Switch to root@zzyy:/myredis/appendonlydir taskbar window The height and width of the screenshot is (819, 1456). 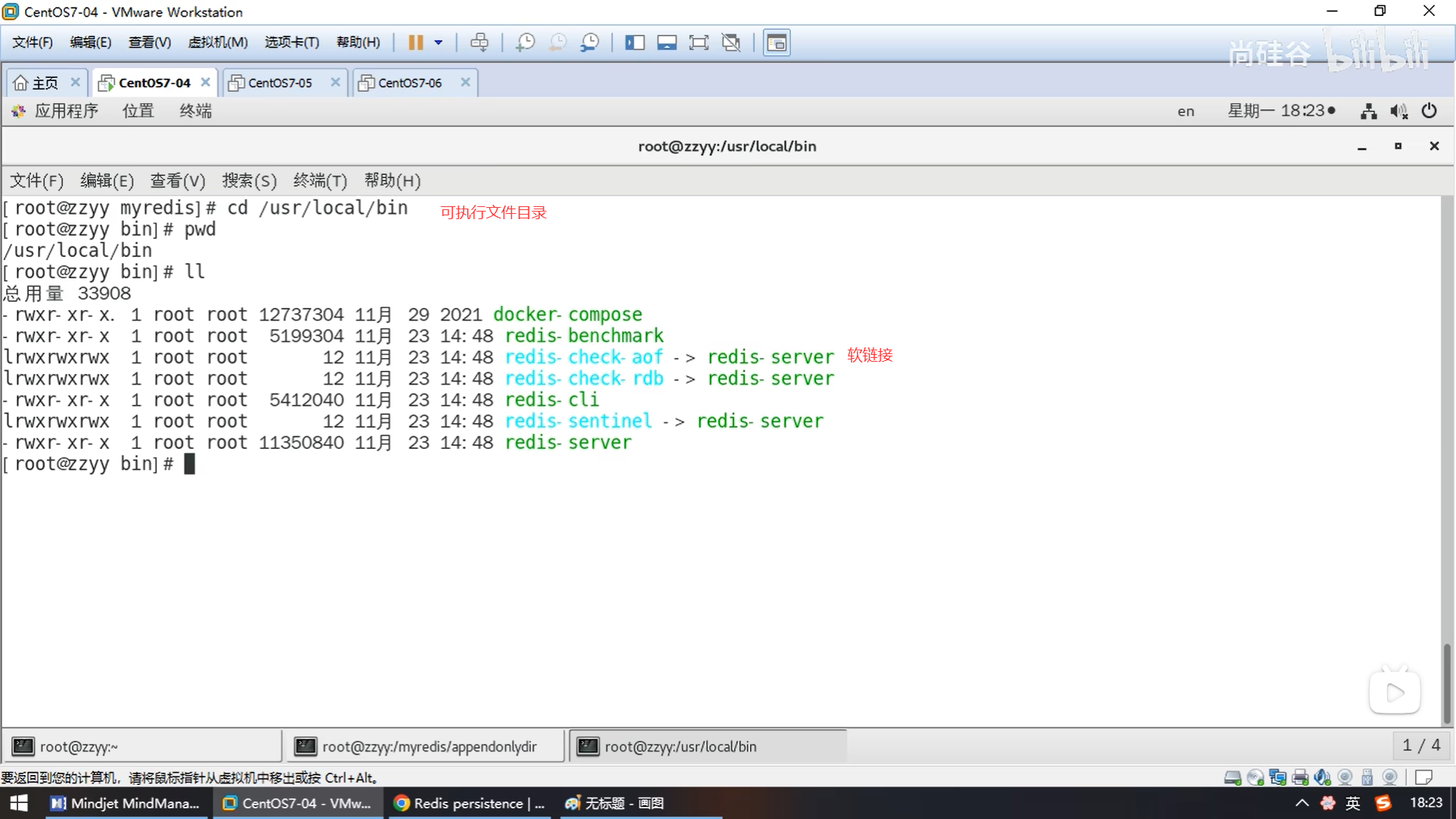pos(428,746)
